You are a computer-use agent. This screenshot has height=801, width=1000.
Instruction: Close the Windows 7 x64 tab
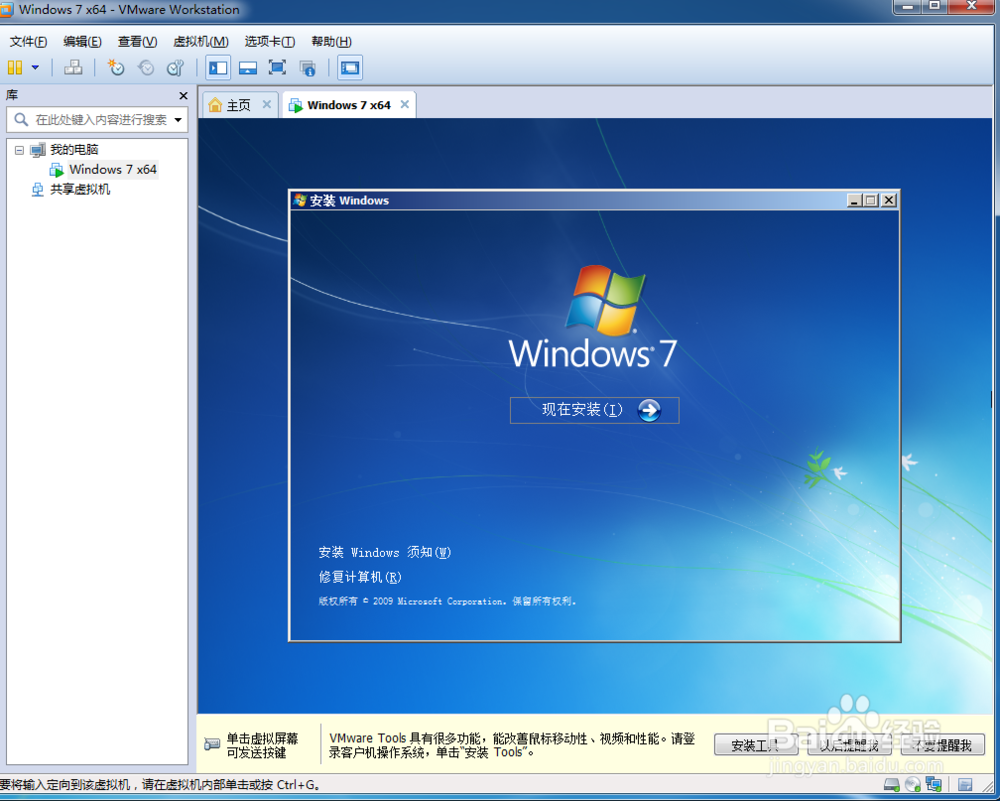(404, 105)
